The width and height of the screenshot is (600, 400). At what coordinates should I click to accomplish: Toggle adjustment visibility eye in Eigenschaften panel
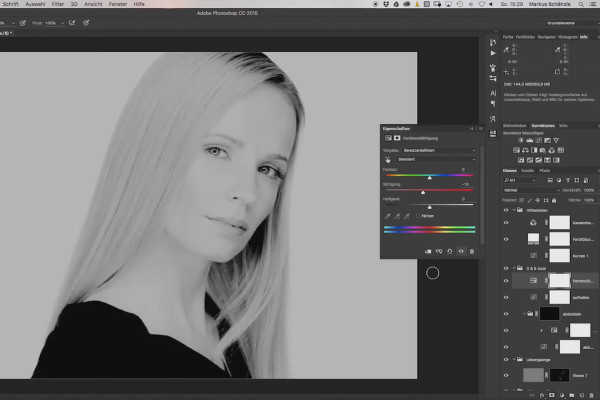tap(461, 251)
